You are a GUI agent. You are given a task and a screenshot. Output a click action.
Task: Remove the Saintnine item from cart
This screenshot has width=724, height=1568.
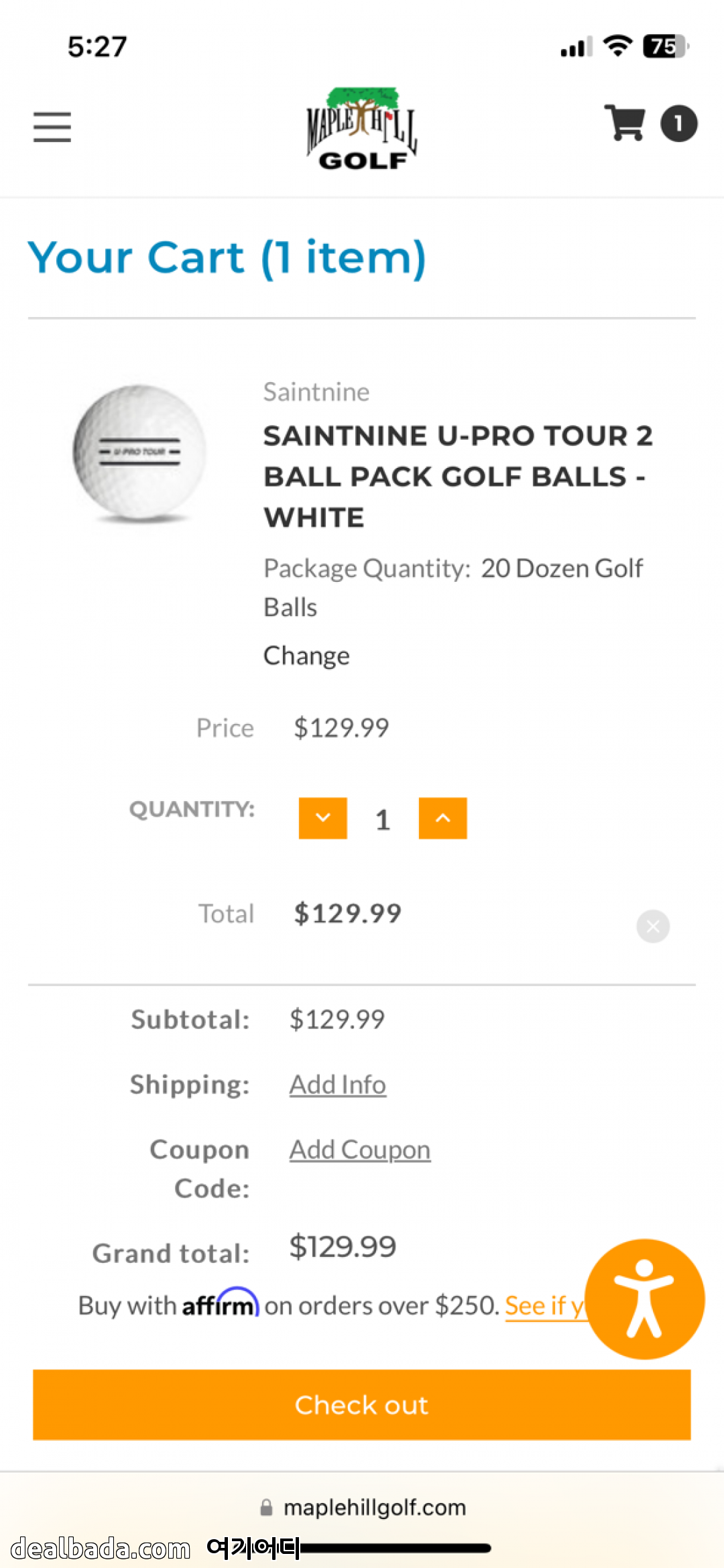[653, 926]
